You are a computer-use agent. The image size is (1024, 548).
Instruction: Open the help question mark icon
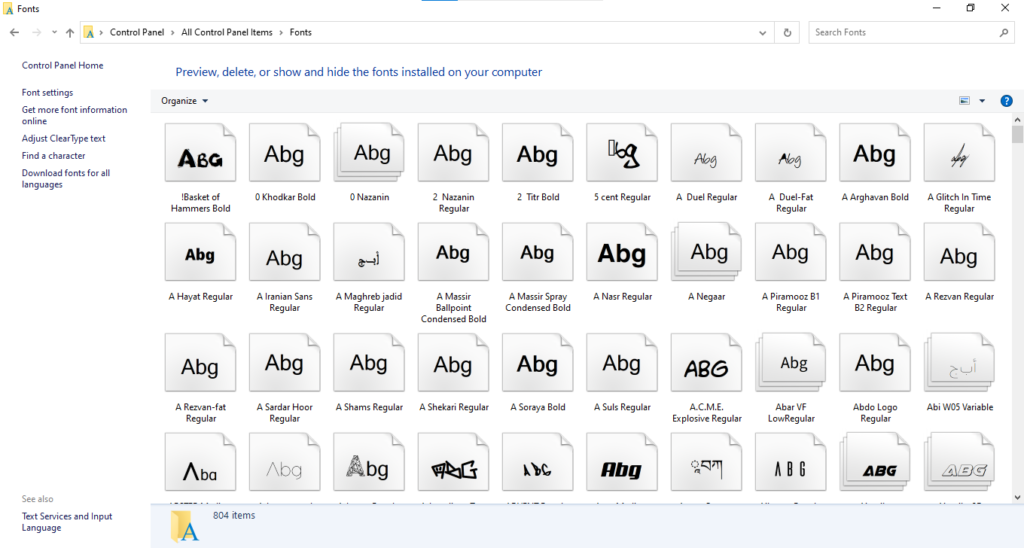coord(1006,101)
